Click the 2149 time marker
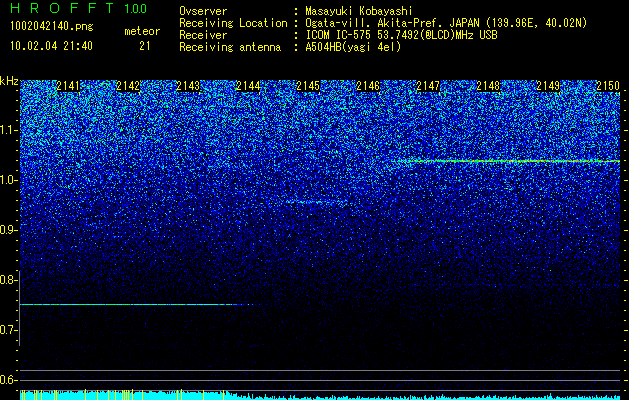 [548, 86]
